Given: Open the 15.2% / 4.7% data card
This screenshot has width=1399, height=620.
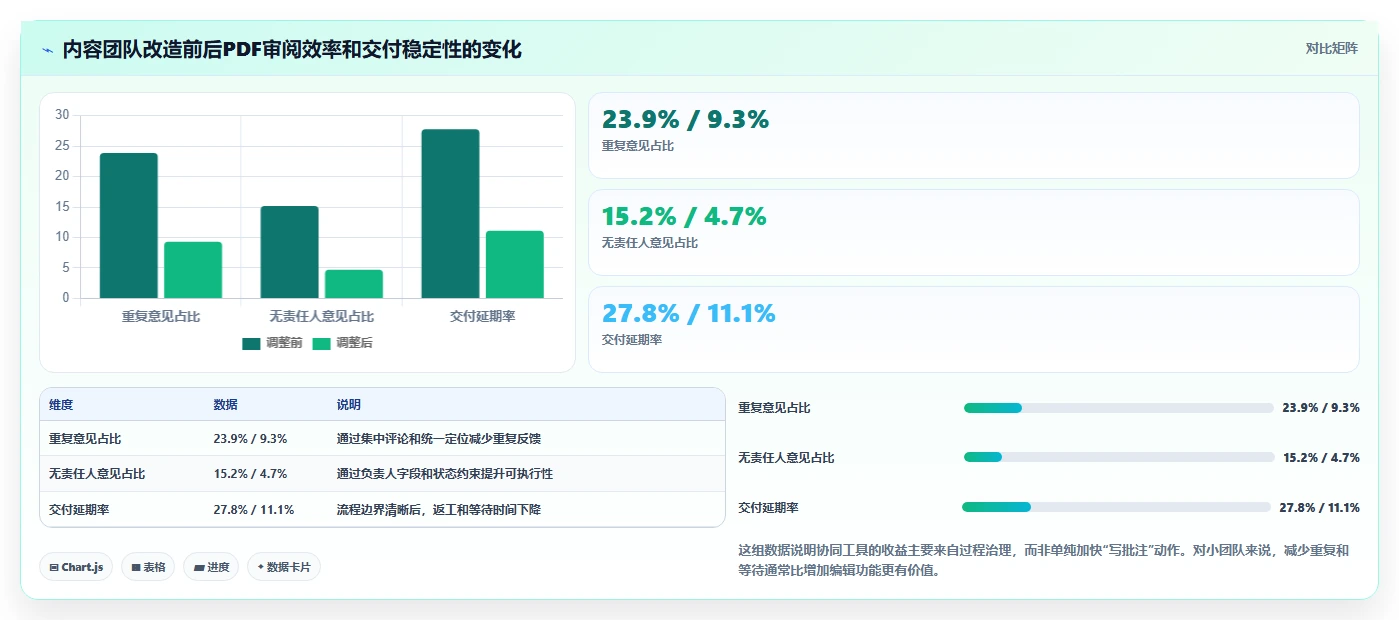Looking at the screenshot, I should point(974,232).
